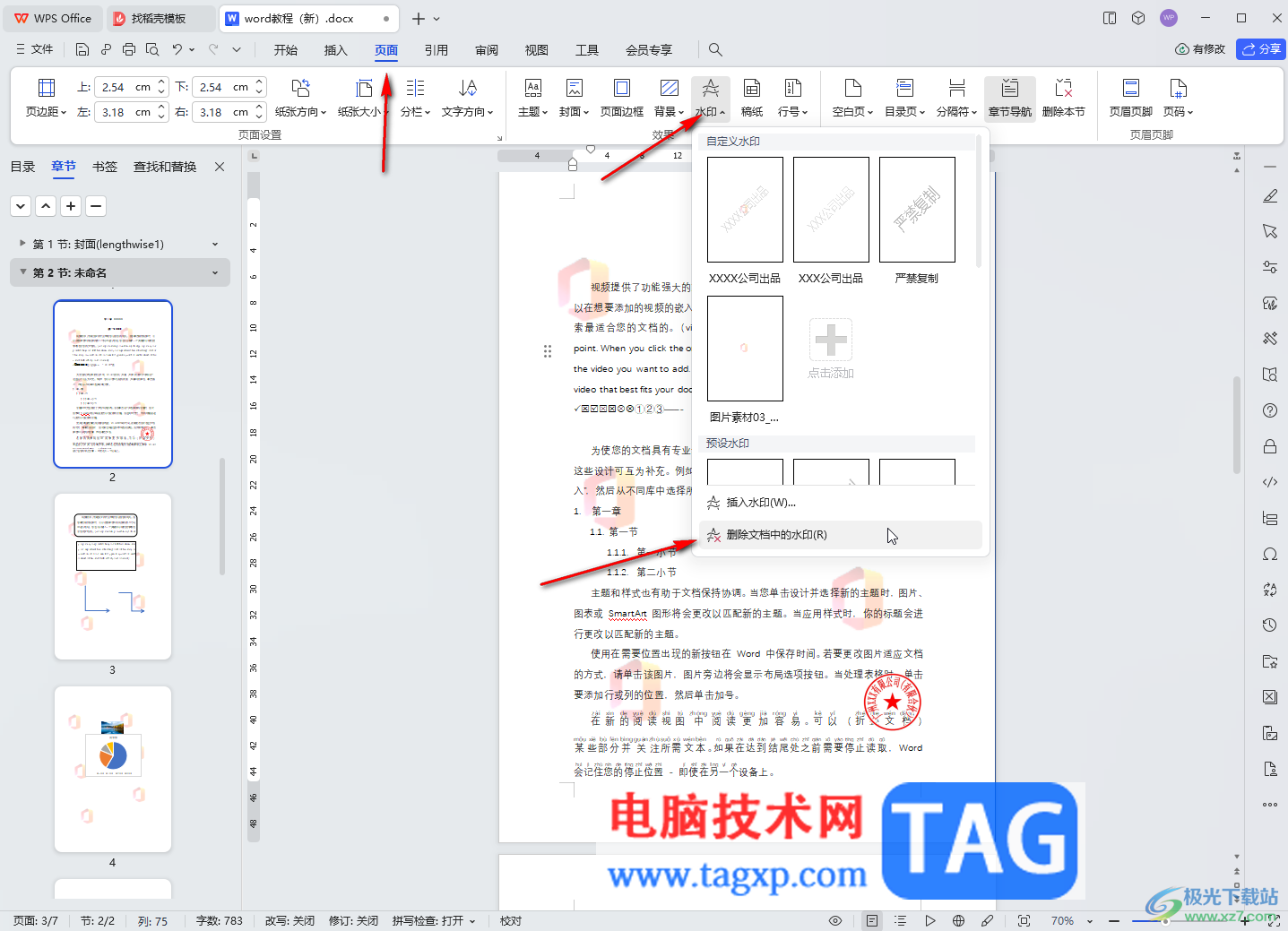The width and height of the screenshot is (1288, 931).
Task: Switch to the References ribbon tab
Action: [x=437, y=50]
